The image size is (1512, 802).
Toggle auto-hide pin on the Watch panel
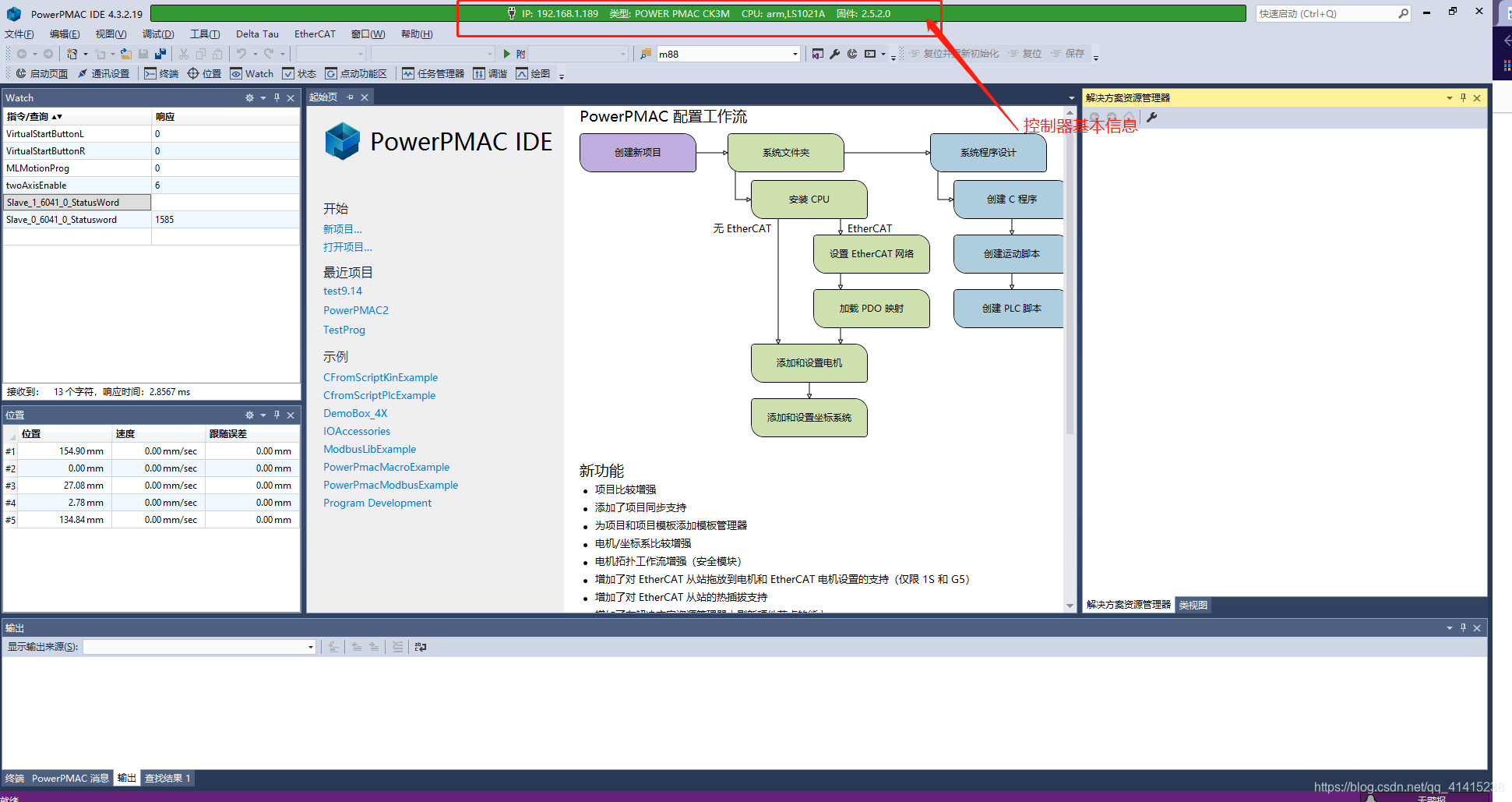pos(277,98)
